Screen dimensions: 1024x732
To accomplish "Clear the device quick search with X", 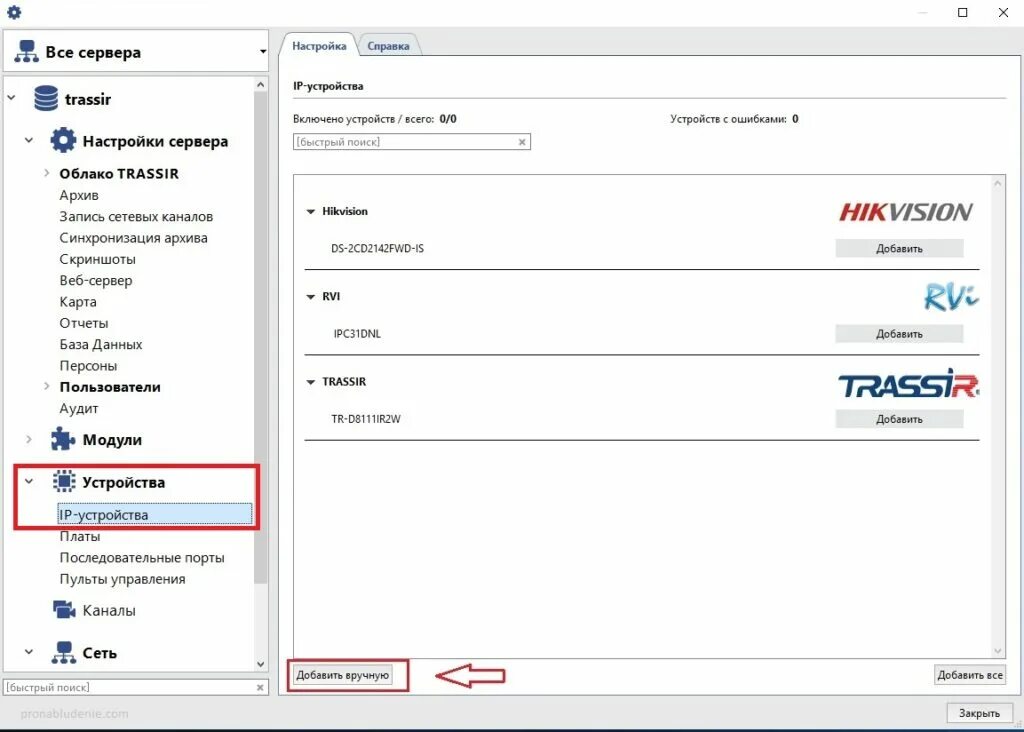I will (522, 142).
